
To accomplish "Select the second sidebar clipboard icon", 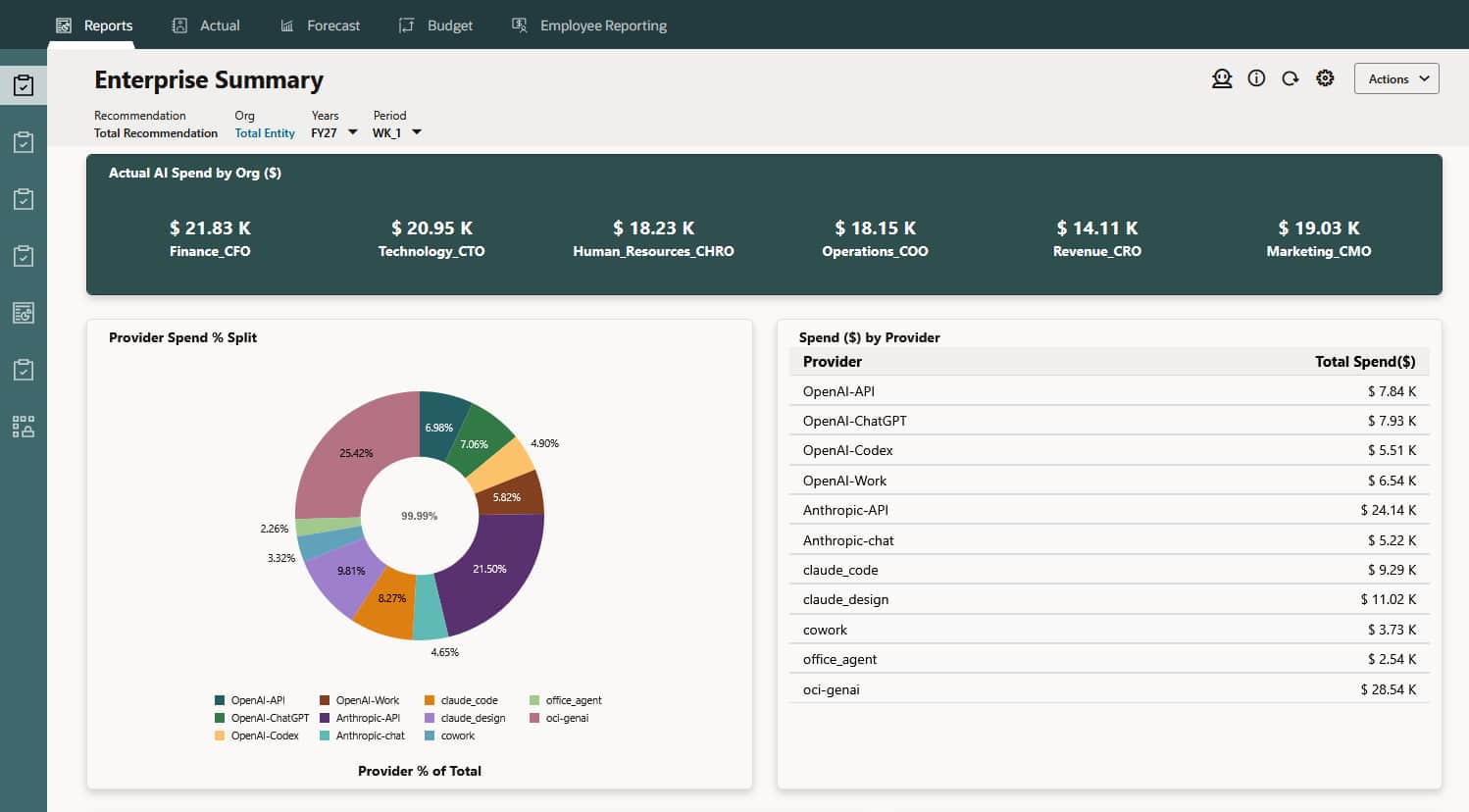I will click(24, 142).
